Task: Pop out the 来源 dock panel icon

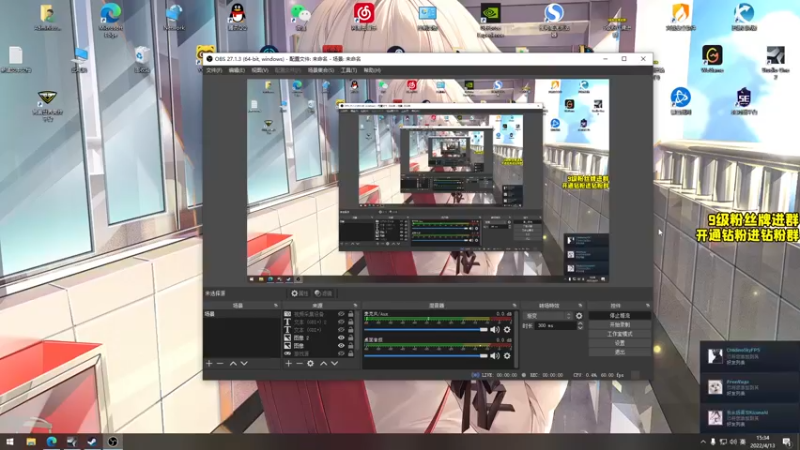Action: (x=356, y=306)
